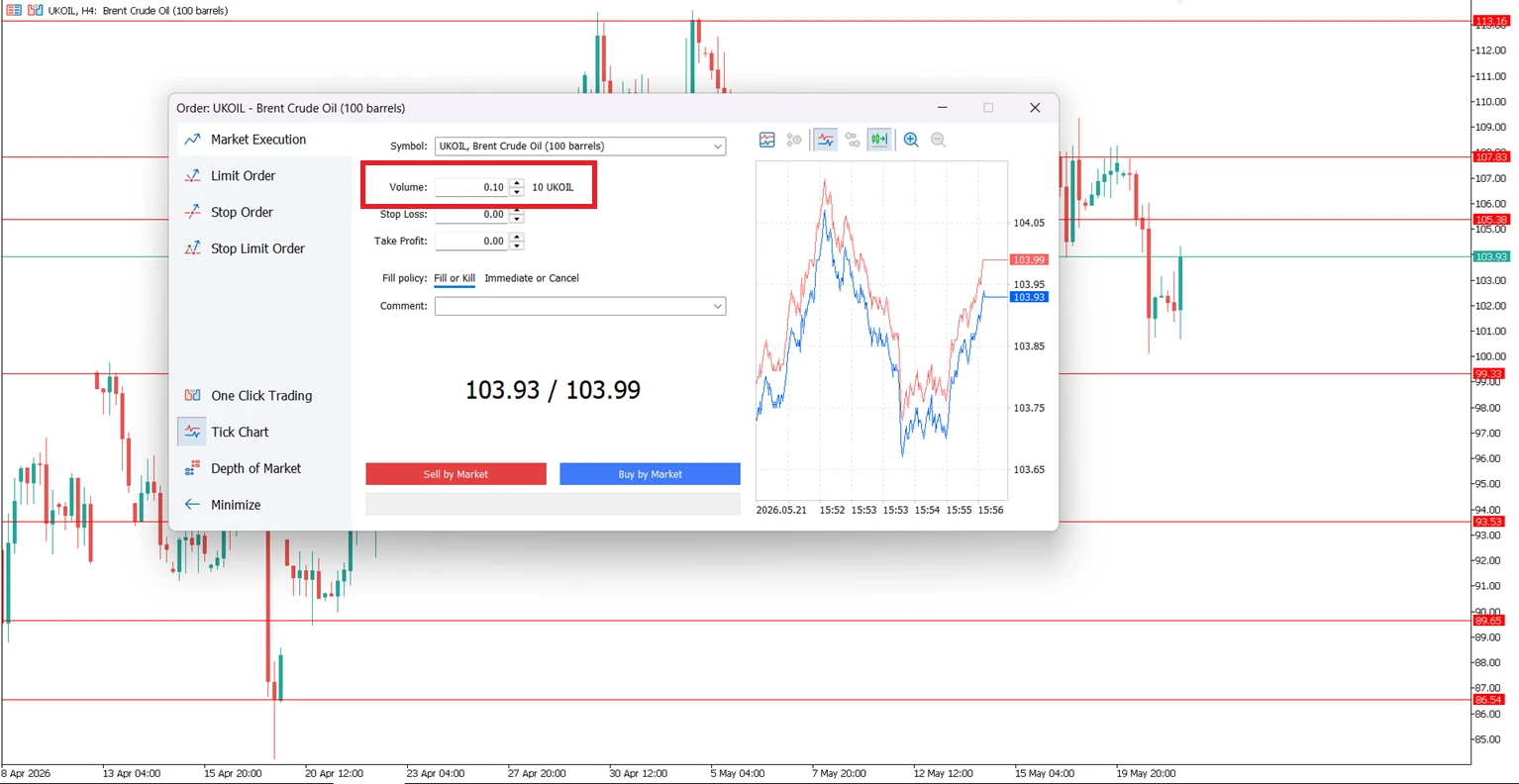This screenshot has height=784, width=1519.
Task: Click the red 103.99 ask label on tick chart
Action: tap(1029, 259)
